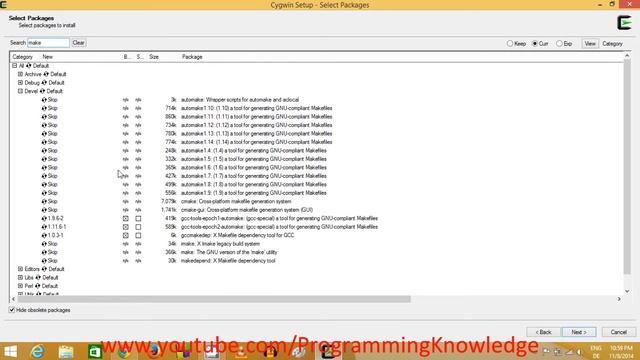Collapse the Devel category
This screenshot has width=640, height=360.
20,91
